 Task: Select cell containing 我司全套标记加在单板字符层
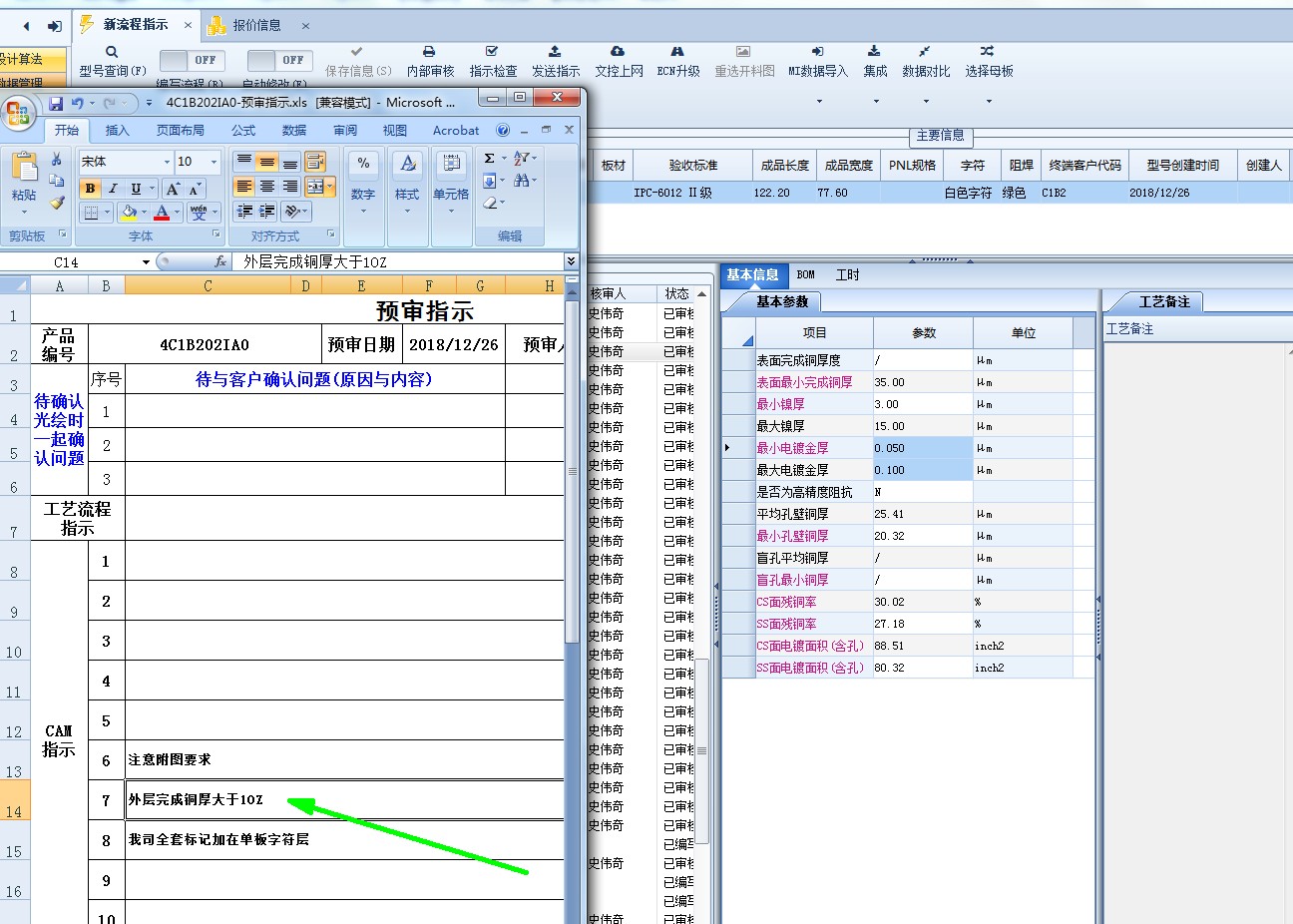tap(344, 840)
